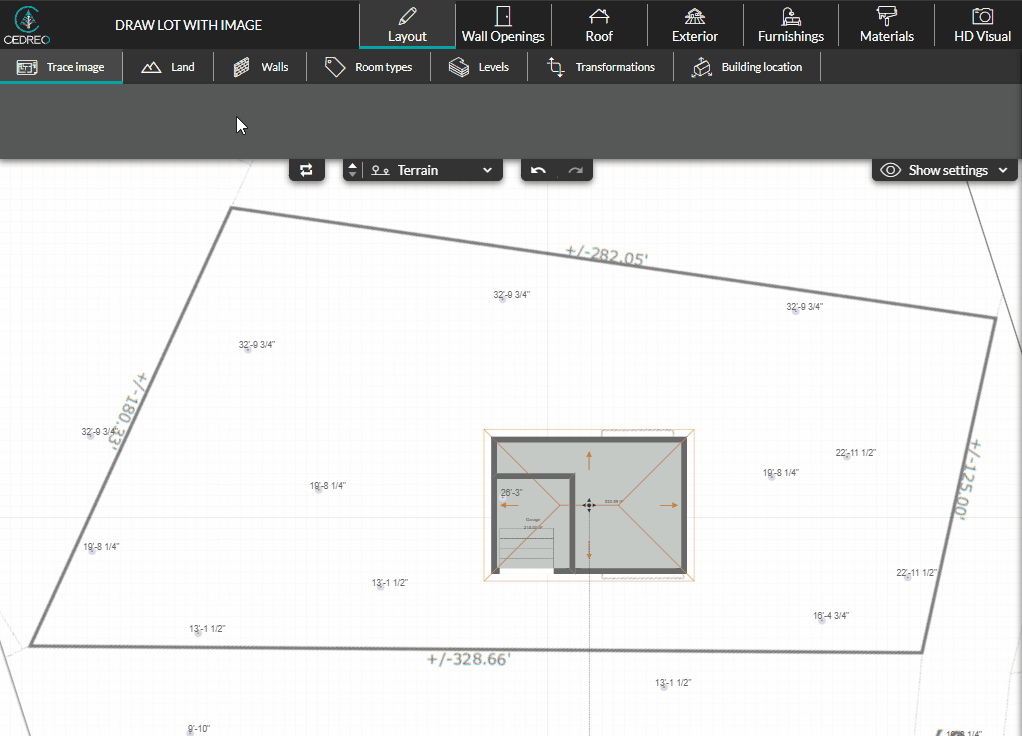Step level with up/down arrows
This screenshot has width=1022, height=736.
point(352,170)
